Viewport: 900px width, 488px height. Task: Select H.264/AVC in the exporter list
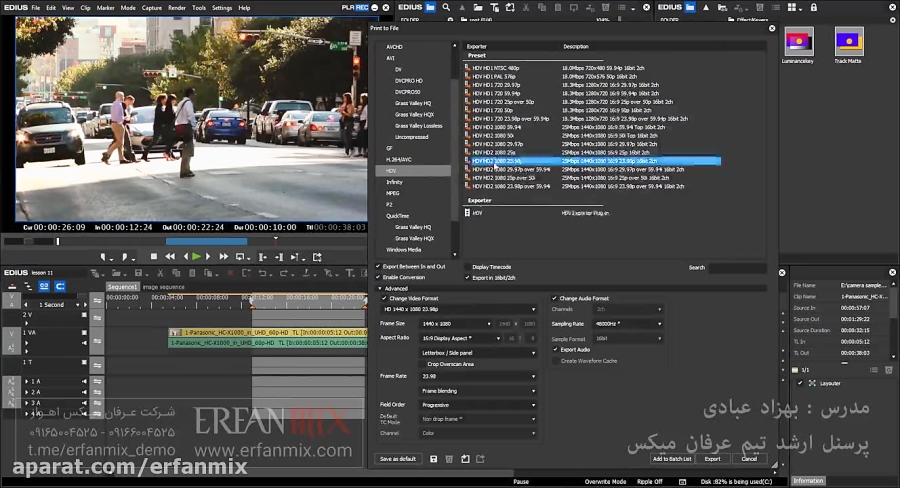tap(398, 159)
